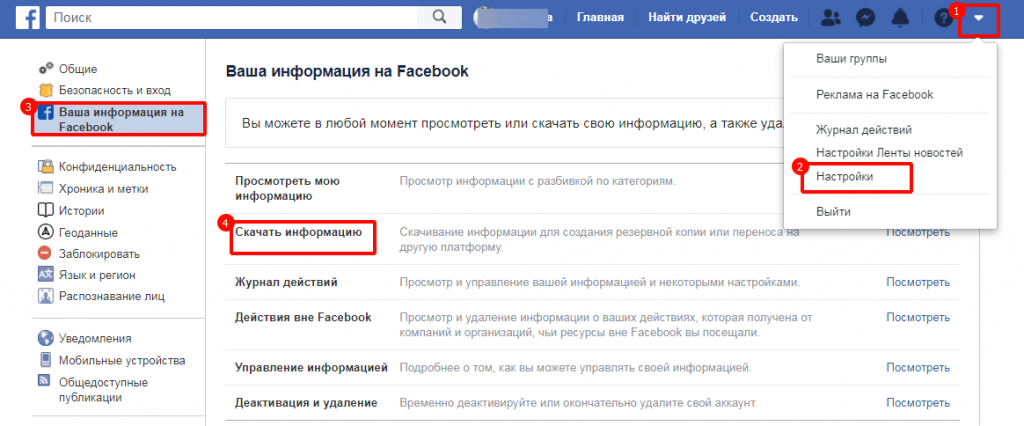The height and width of the screenshot is (426, 1024).
Task: Click the Распознавание лиц icon
Action: pos(45,296)
